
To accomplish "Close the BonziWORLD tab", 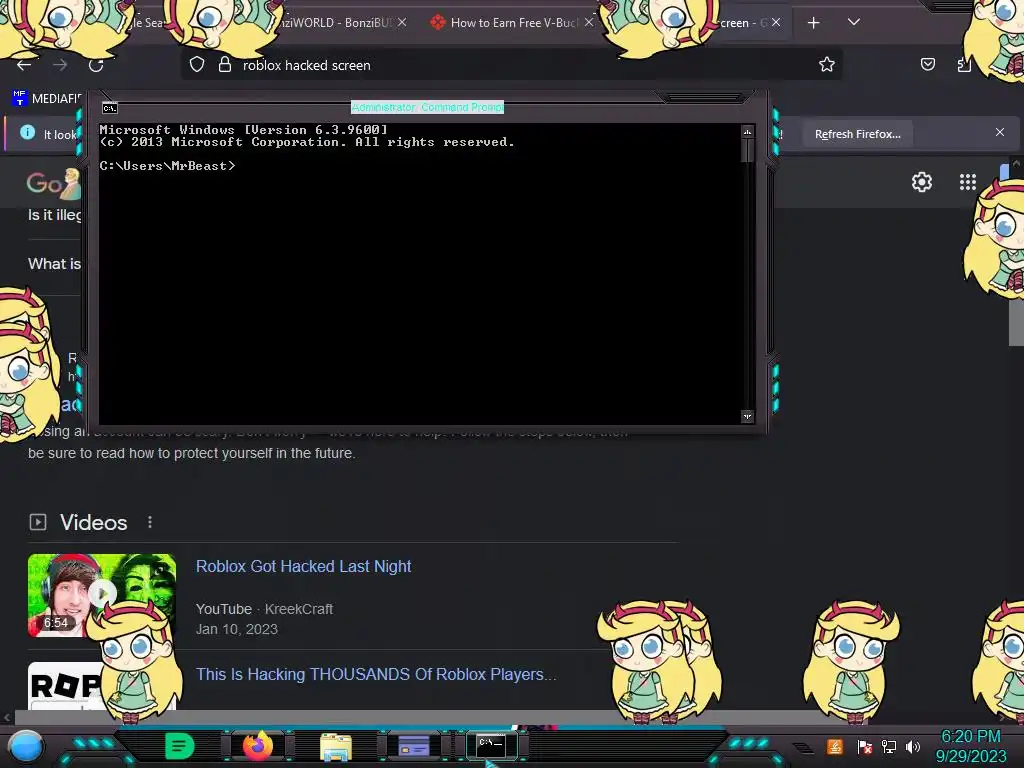I will tap(402, 22).
